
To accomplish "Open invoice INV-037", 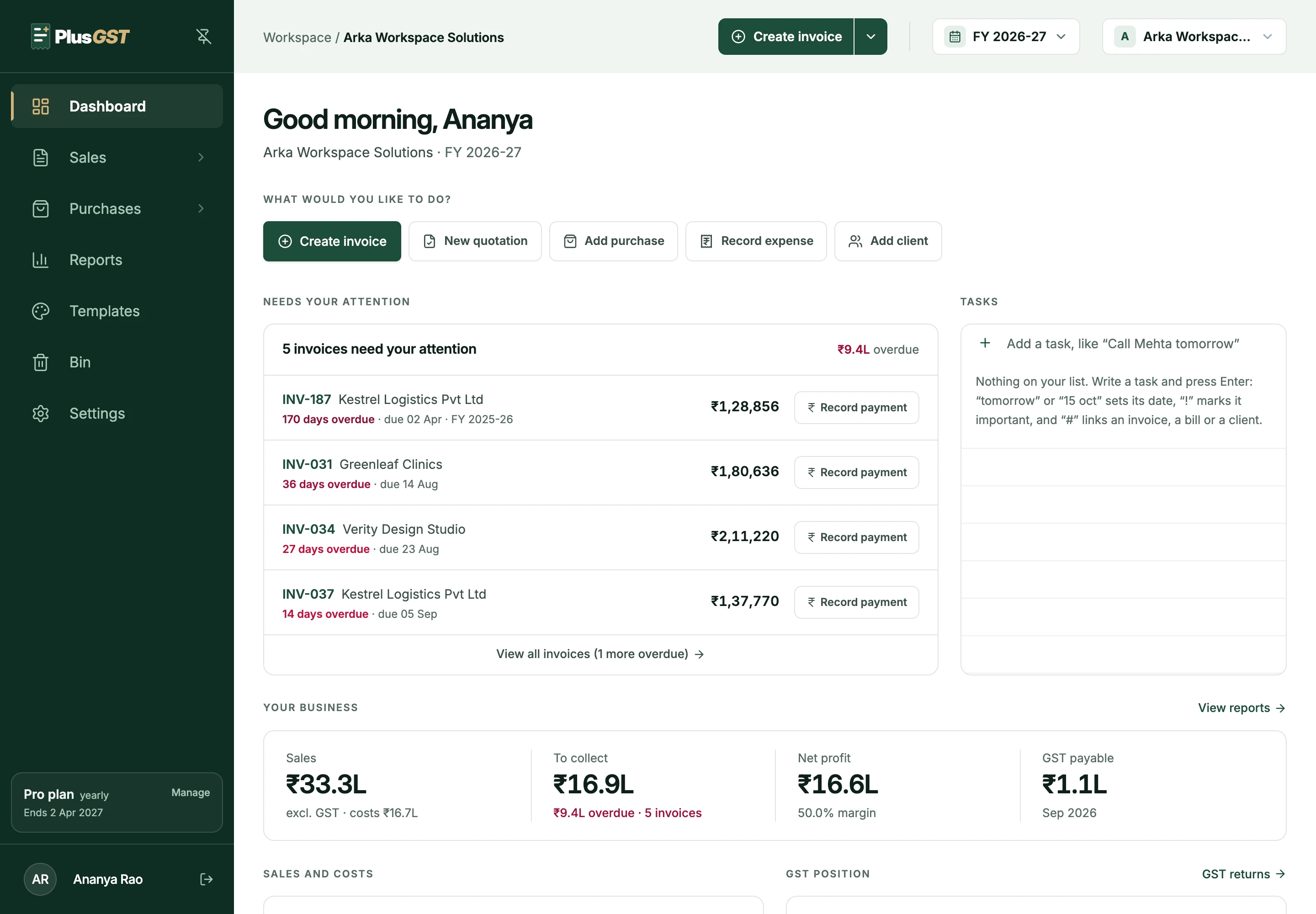I will 308,594.
